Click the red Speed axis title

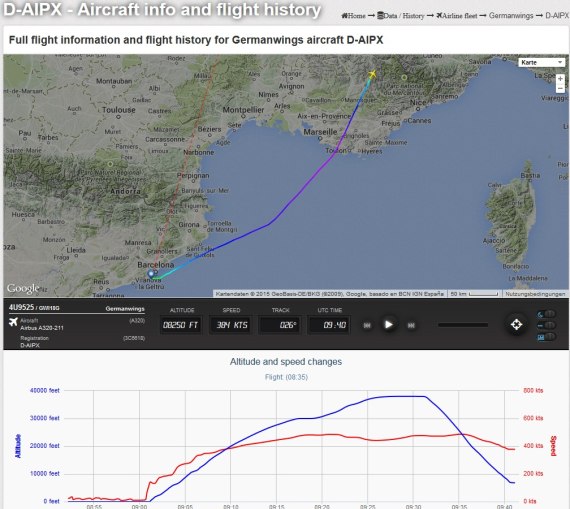pyautogui.click(x=553, y=446)
